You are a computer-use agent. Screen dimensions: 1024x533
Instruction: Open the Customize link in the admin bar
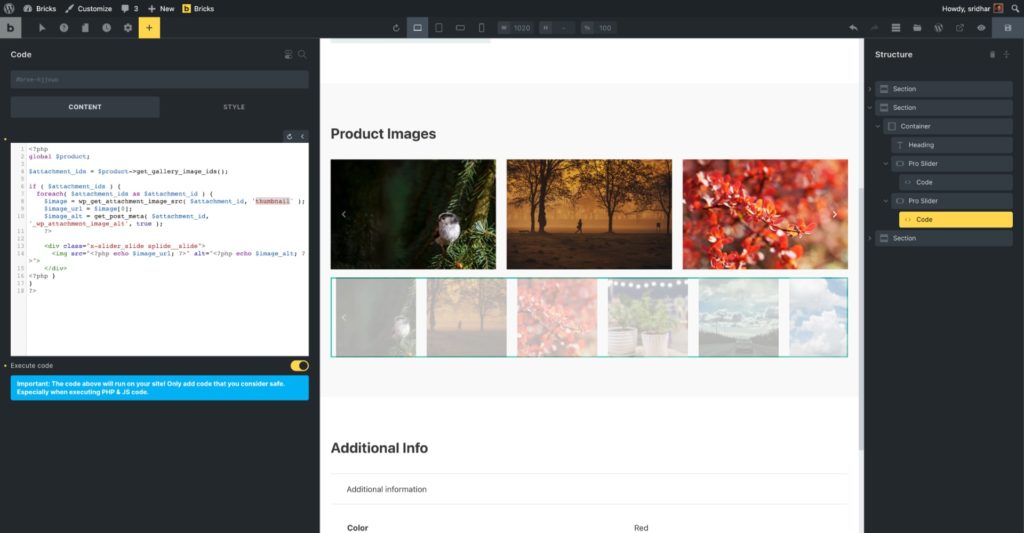(88, 8)
